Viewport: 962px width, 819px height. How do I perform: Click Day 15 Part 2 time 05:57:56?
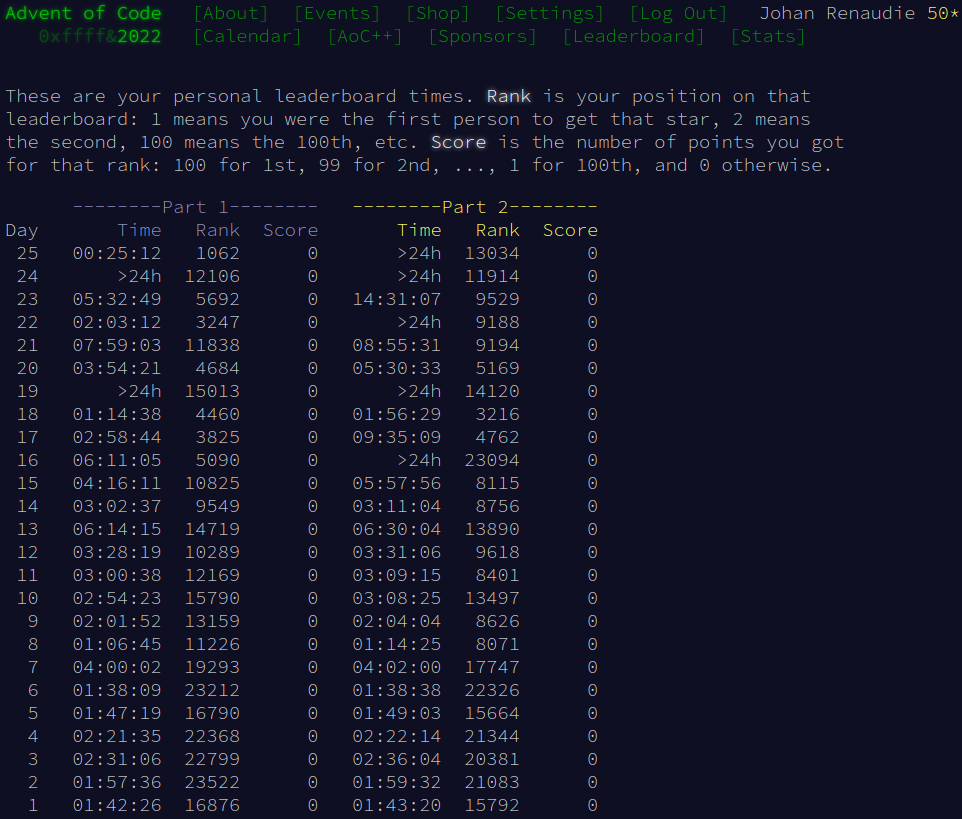397,483
